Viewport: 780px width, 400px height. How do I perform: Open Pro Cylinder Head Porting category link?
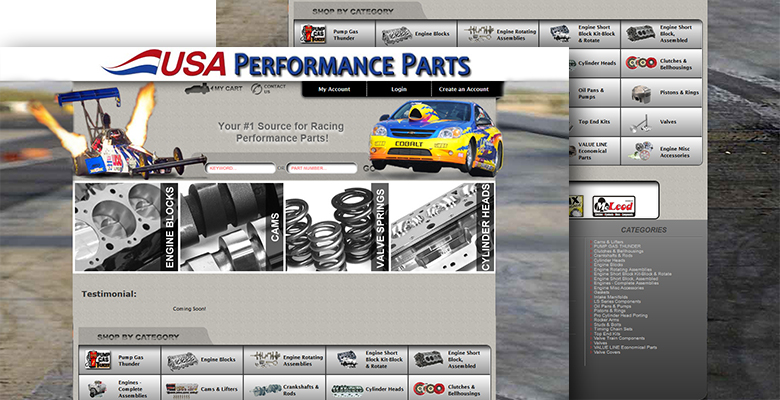[620, 315]
